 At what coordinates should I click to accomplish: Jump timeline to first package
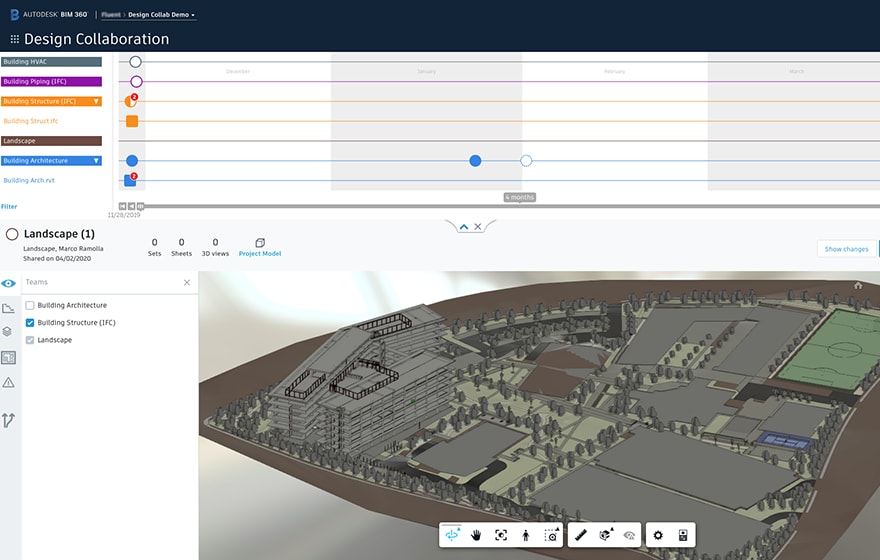click(x=122, y=206)
